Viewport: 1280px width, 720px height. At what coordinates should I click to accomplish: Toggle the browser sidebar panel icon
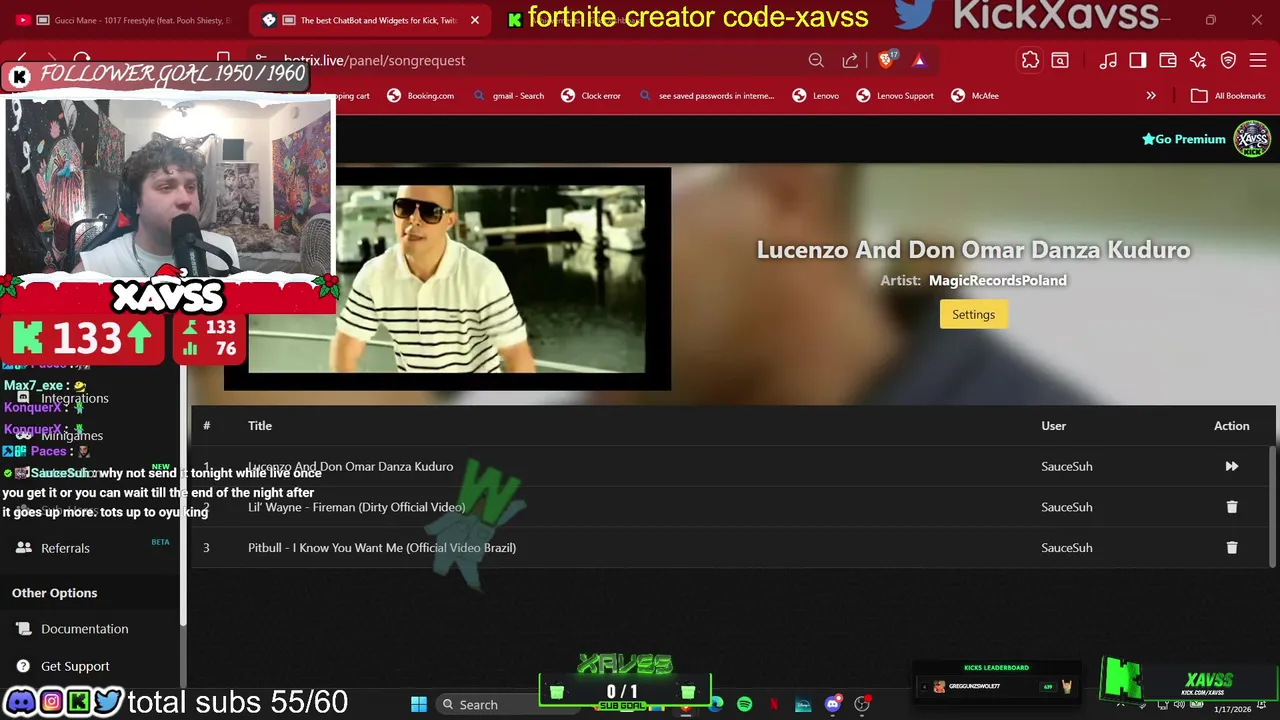[1138, 61]
